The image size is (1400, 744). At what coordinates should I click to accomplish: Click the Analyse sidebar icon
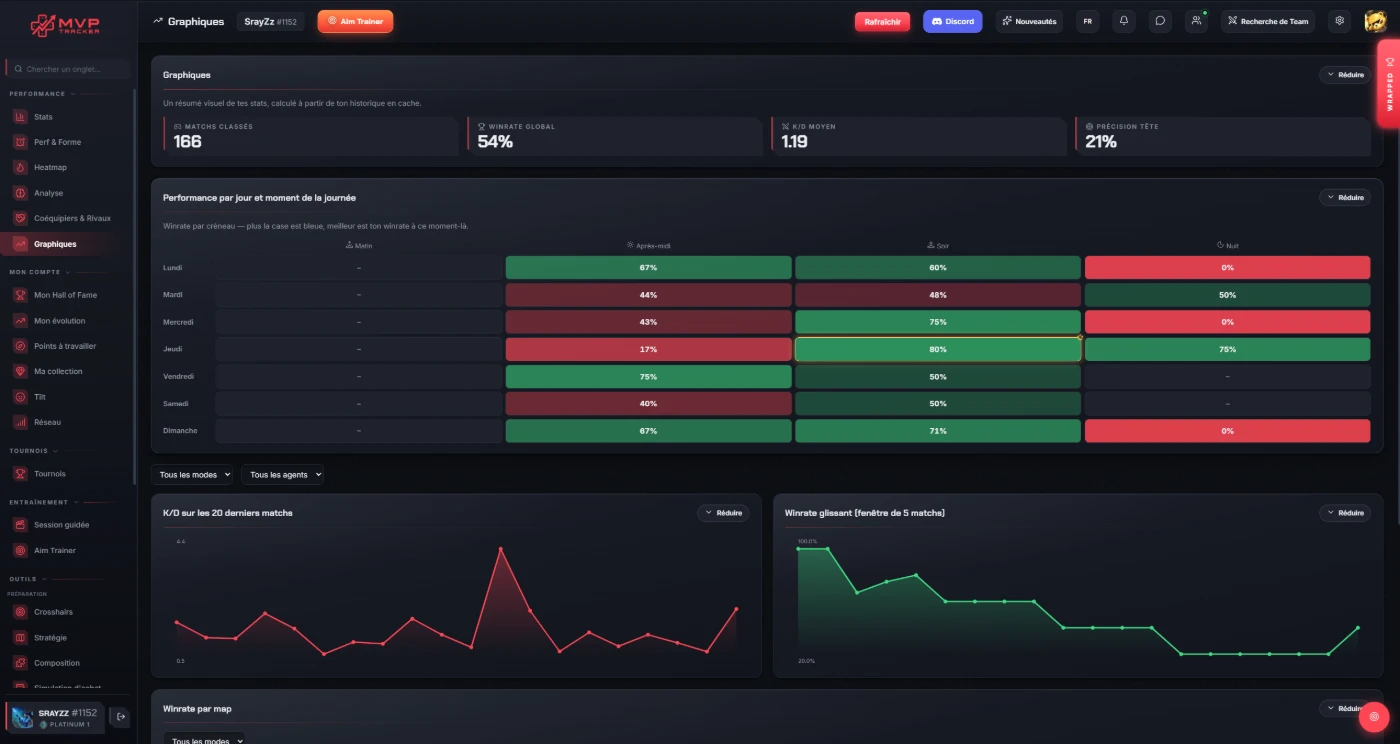20,193
